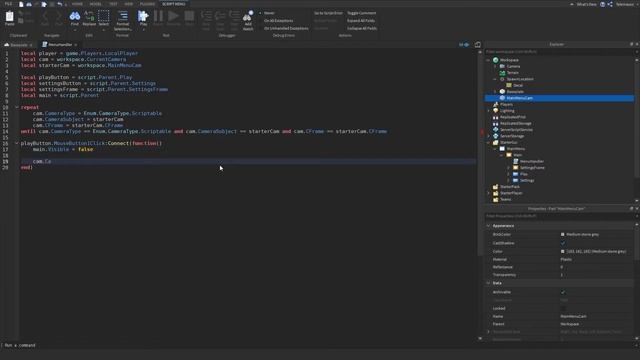The width and height of the screenshot is (640, 360).
Task: Click the Paste clipboard icon
Action: click(x=9, y=17)
